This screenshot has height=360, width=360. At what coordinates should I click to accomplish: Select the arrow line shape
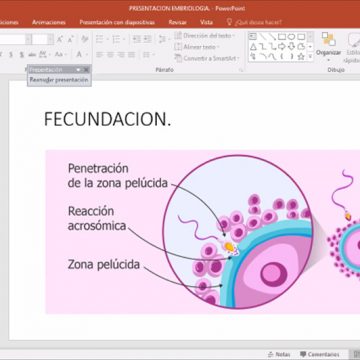tap(272, 36)
